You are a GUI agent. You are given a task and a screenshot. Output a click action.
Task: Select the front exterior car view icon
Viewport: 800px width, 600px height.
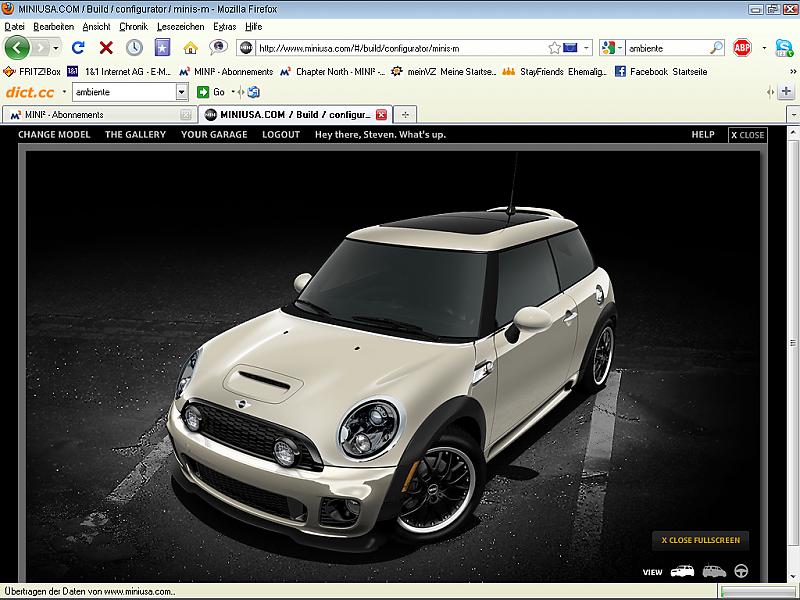coord(682,572)
